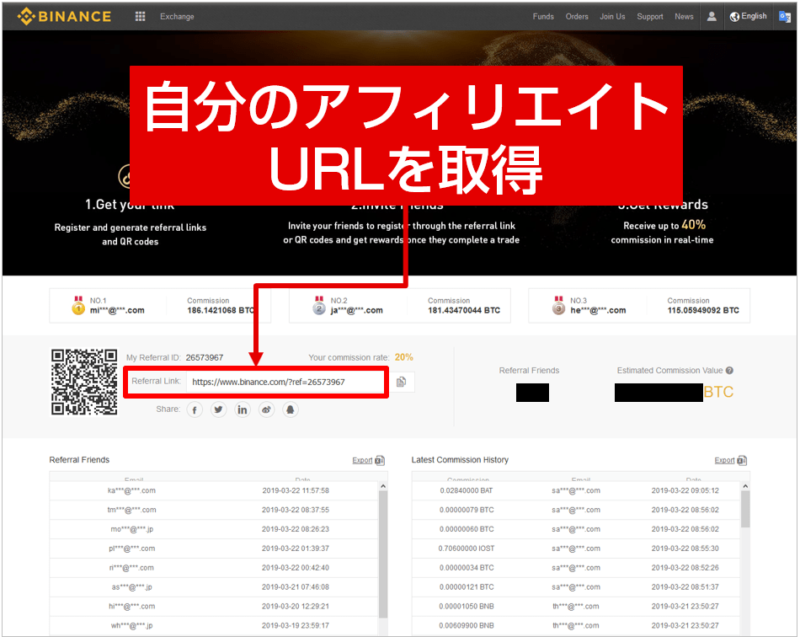Copy the referral link with copy icon
Viewport: 800px width, 637px height.
tap(402, 382)
